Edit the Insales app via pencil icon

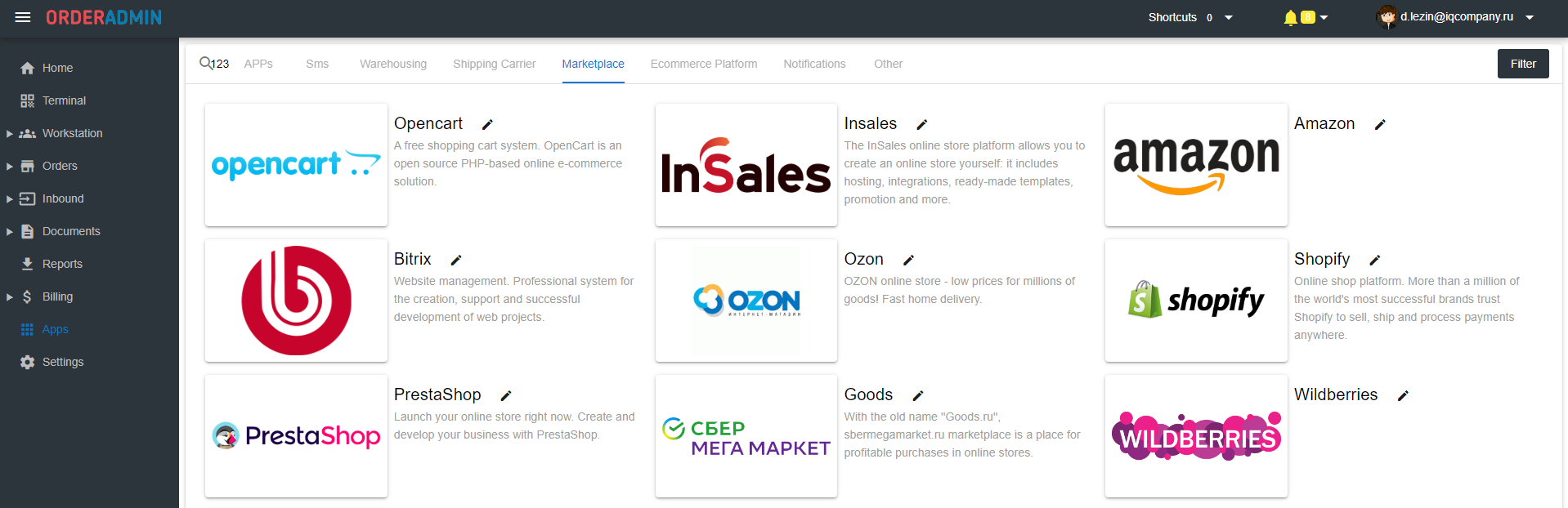(x=921, y=124)
